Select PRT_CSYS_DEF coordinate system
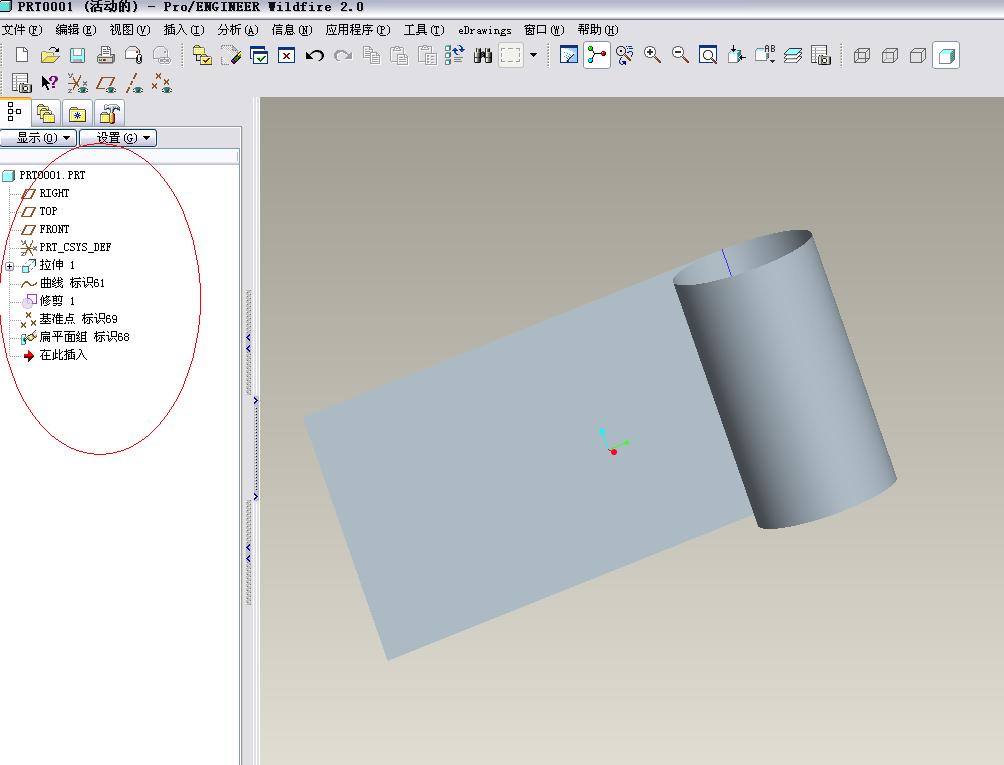 [75, 246]
